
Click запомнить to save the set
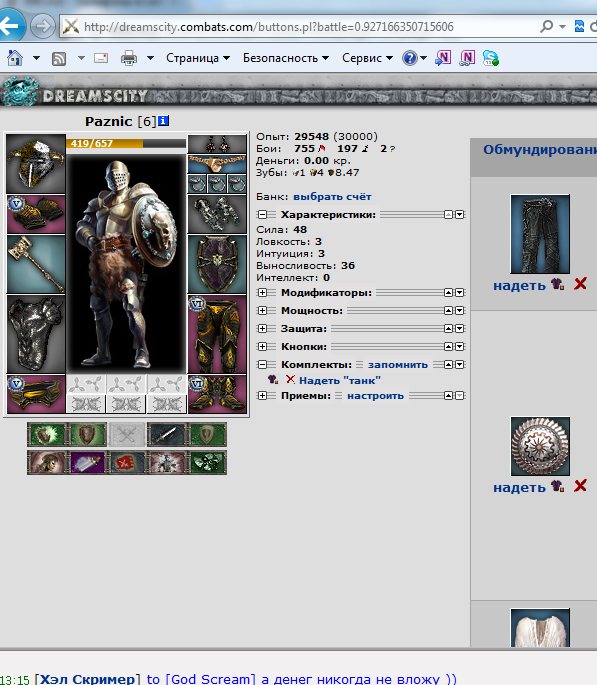tap(397, 365)
